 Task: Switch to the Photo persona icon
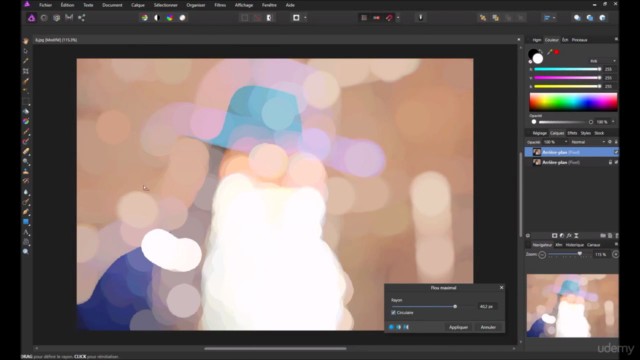coord(31,18)
